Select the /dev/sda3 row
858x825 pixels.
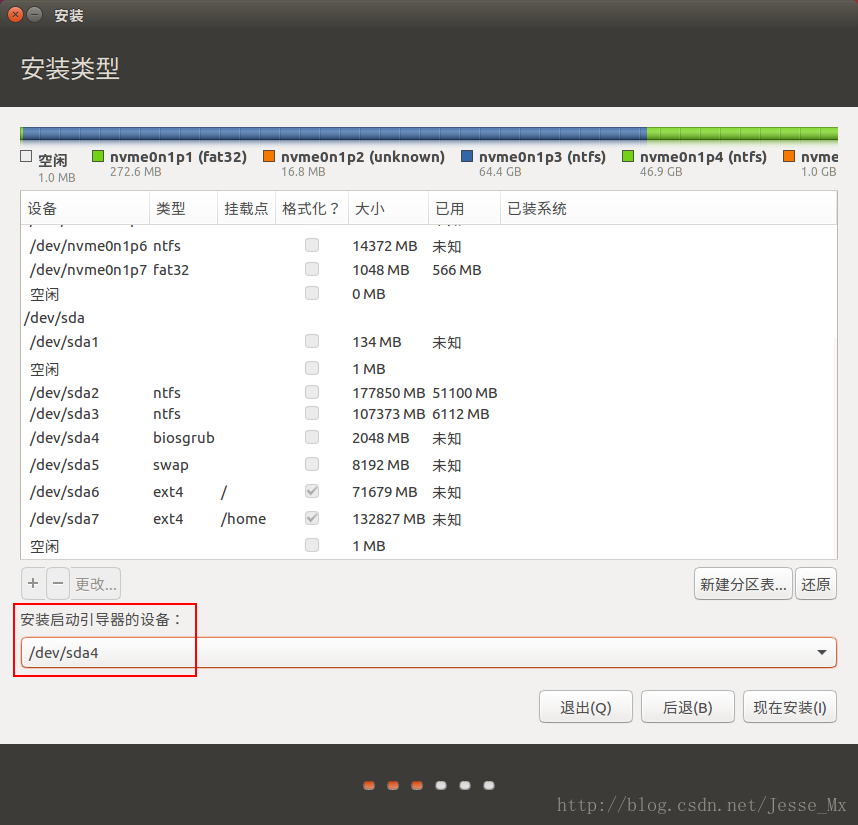(428, 414)
